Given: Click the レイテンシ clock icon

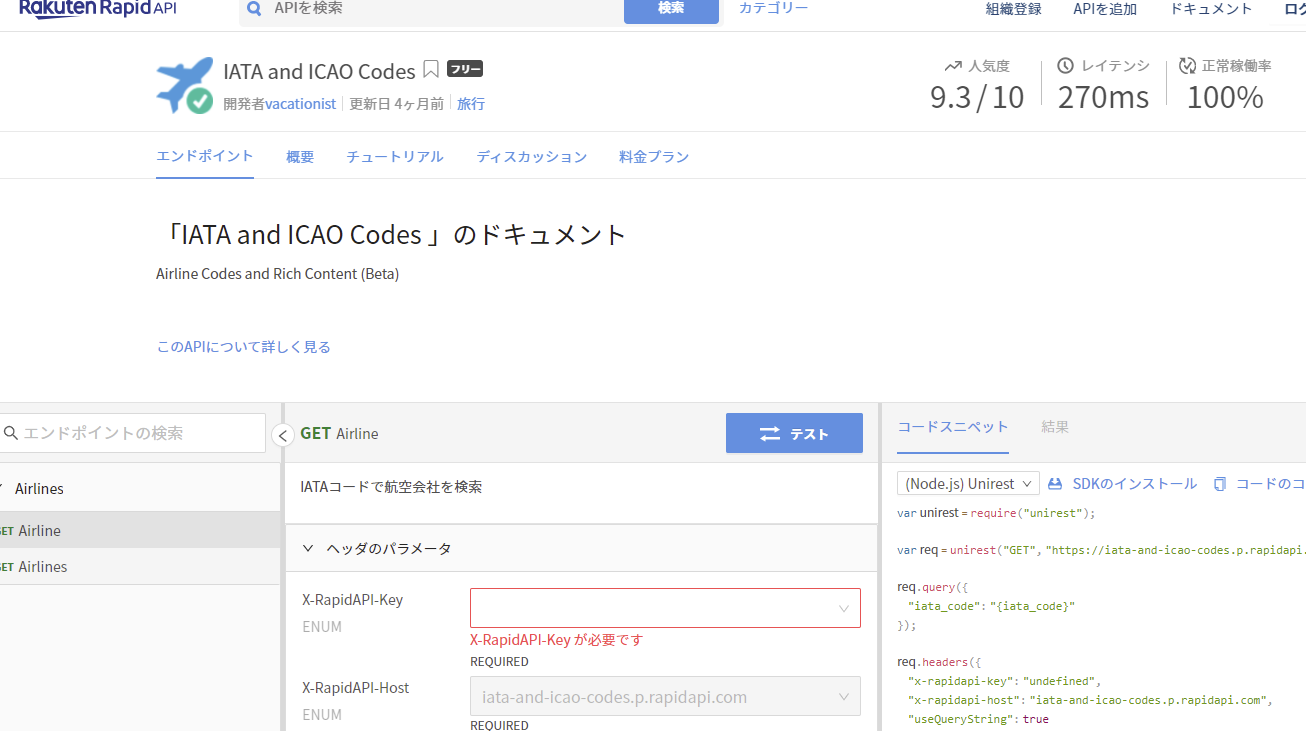Looking at the screenshot, I should click(x=1065, y=66).
